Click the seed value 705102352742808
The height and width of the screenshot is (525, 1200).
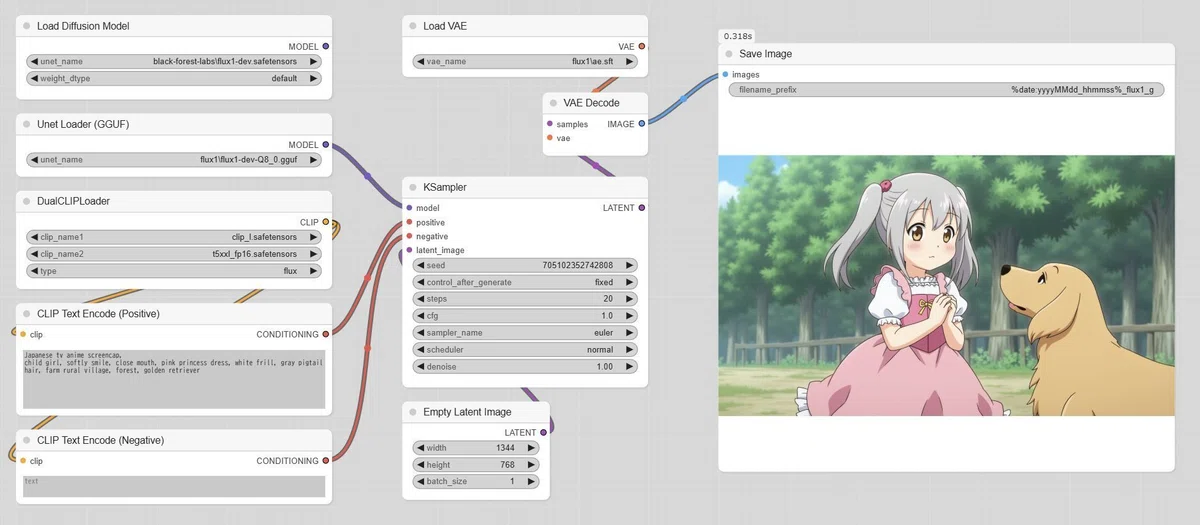coord(578,265)
